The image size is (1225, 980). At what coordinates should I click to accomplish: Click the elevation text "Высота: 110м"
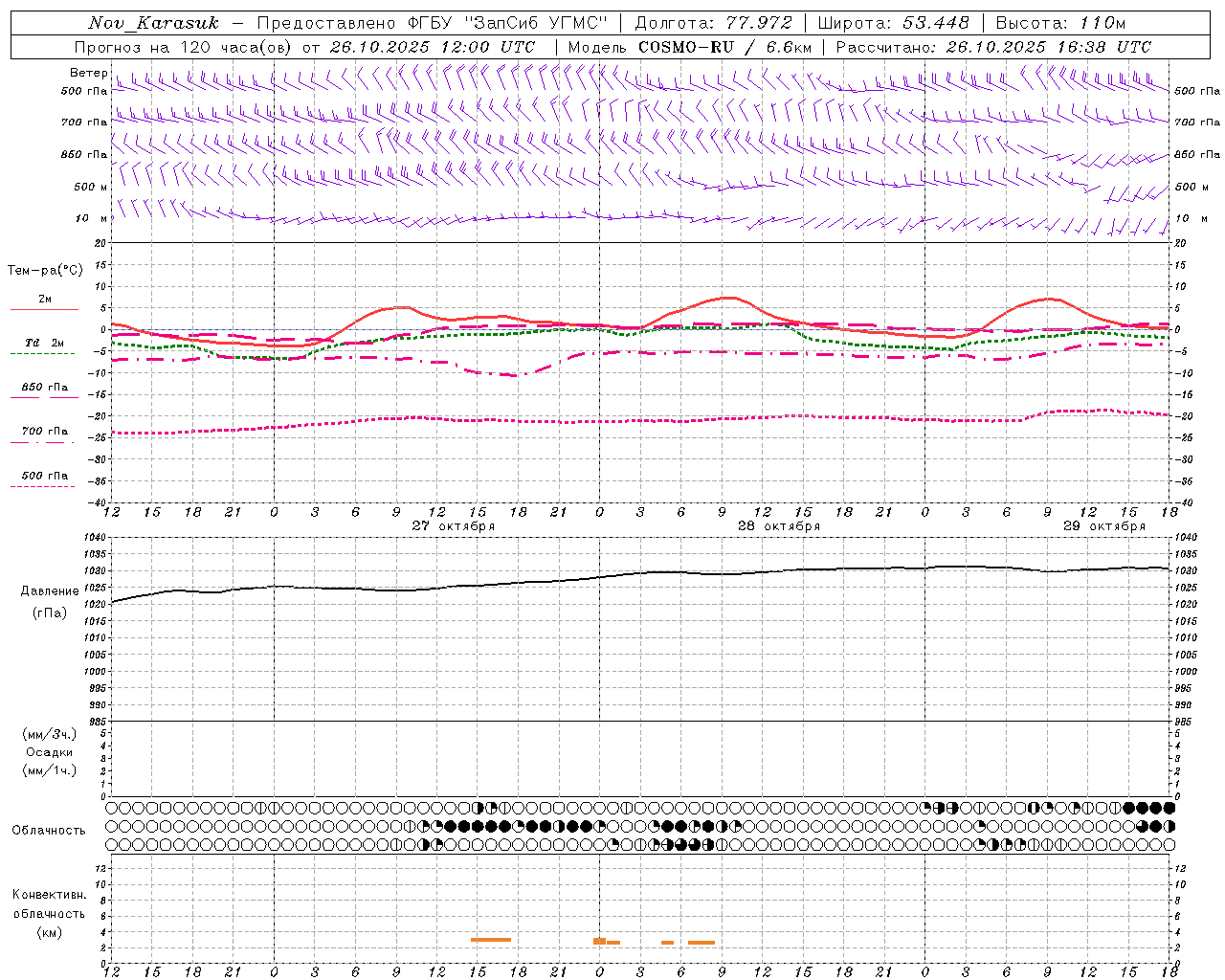1060,23
